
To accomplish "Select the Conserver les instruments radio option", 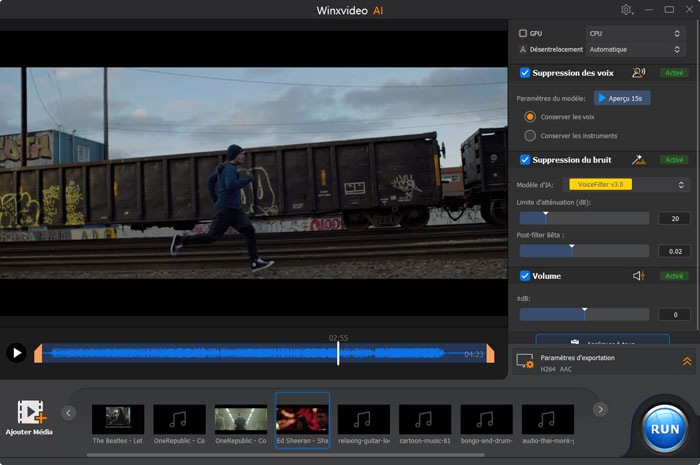I will [x=530, y=136].
